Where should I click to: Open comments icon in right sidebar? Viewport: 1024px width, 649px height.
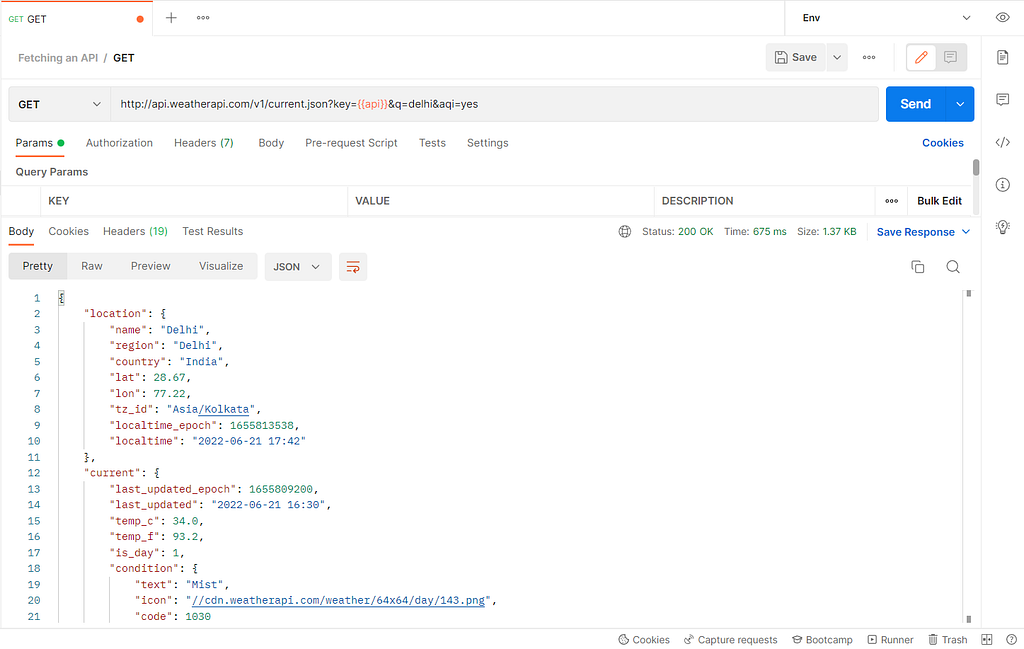coord(1002,99)
